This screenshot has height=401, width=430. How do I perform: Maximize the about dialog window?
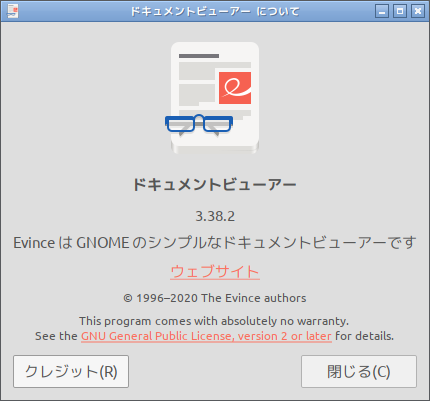tap(400, 11)
